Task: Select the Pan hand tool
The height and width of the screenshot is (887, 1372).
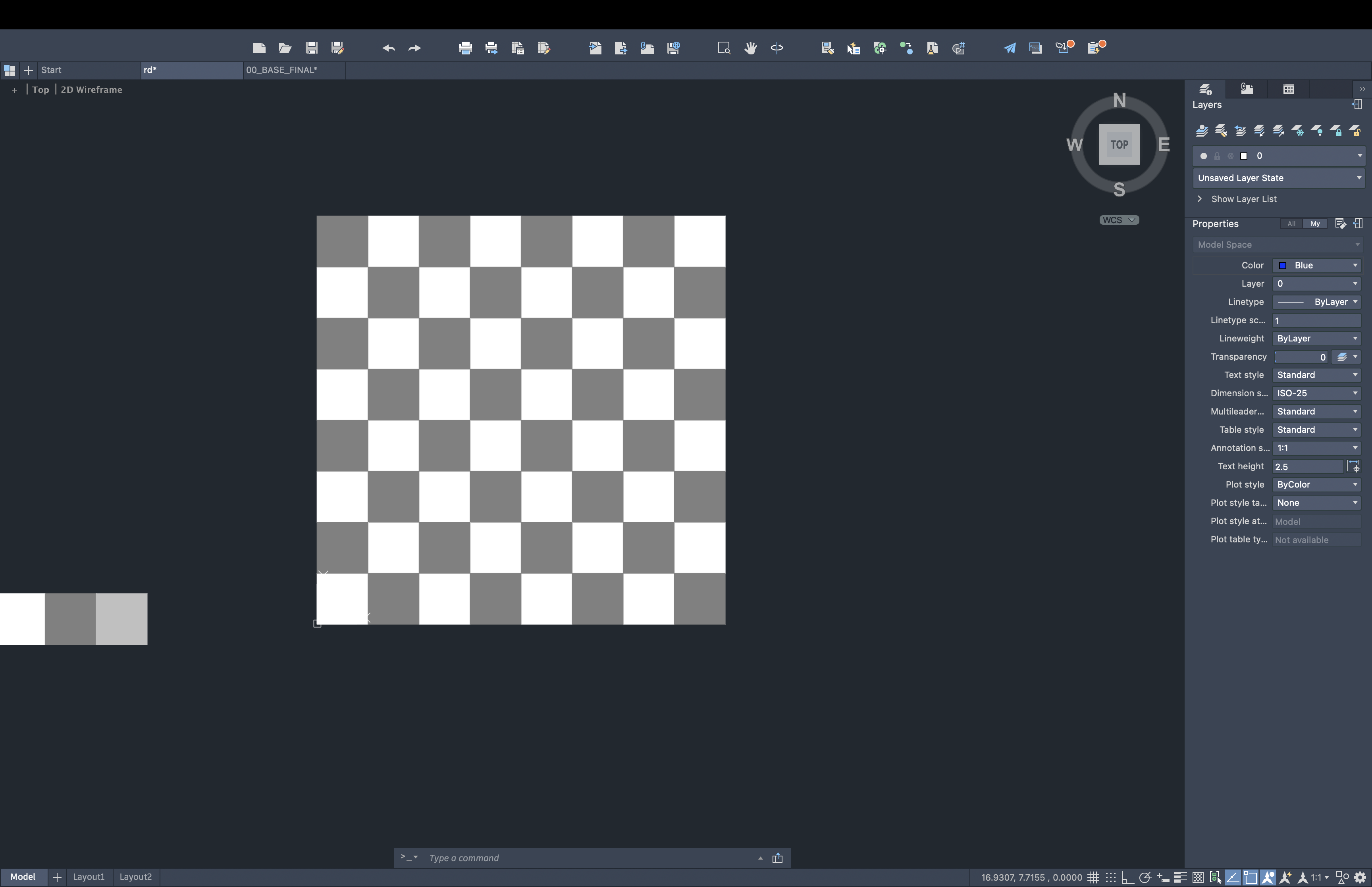Action: click(x=750, y=48)
